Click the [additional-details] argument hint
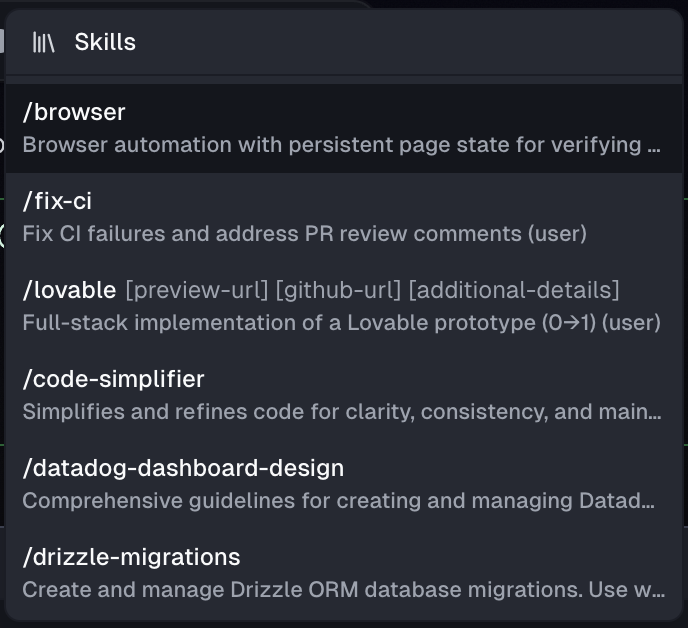688x628 pixels. [x=514, y=290]
